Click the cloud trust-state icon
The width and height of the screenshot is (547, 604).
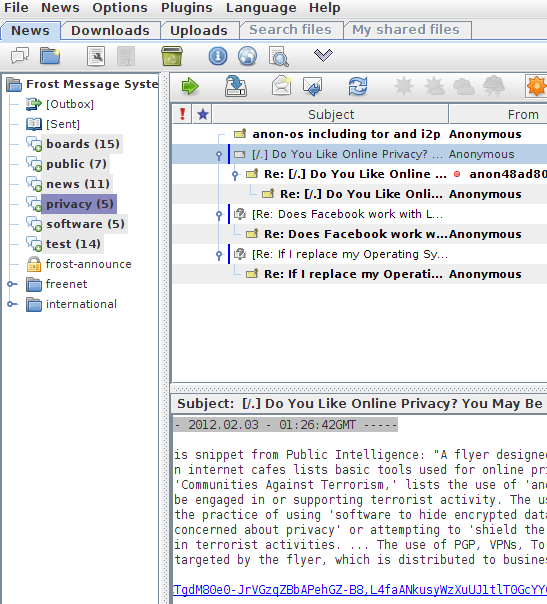click(463, 87)
